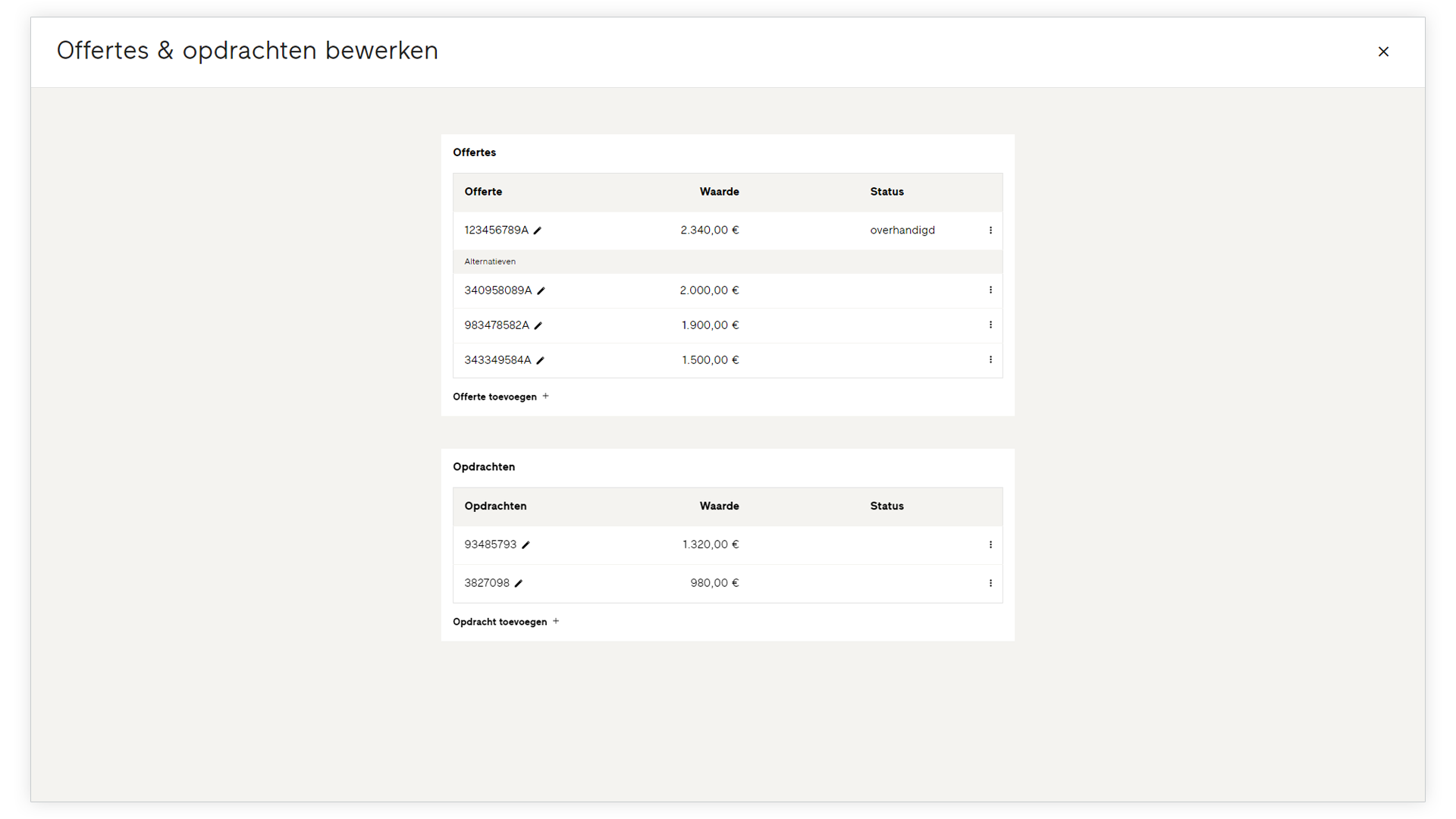
Task: Click the 1.320,00 € value
Action: [711, 544]
